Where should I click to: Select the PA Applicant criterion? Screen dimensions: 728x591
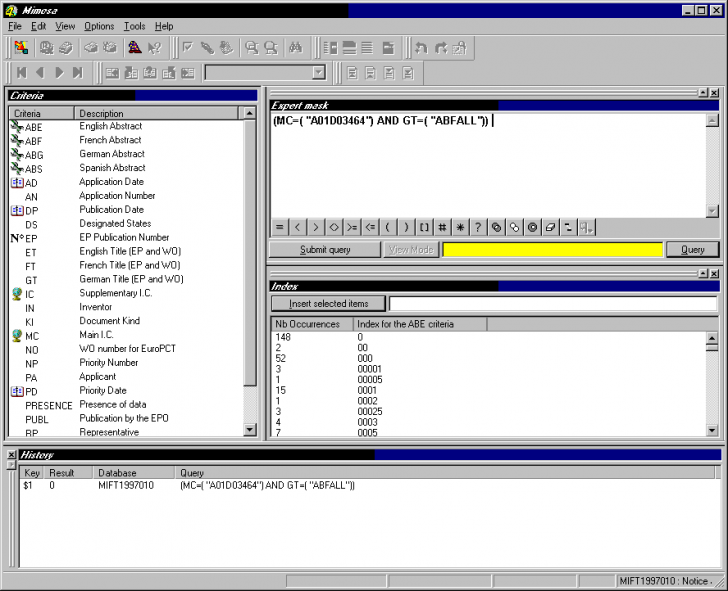click(125, 377)
